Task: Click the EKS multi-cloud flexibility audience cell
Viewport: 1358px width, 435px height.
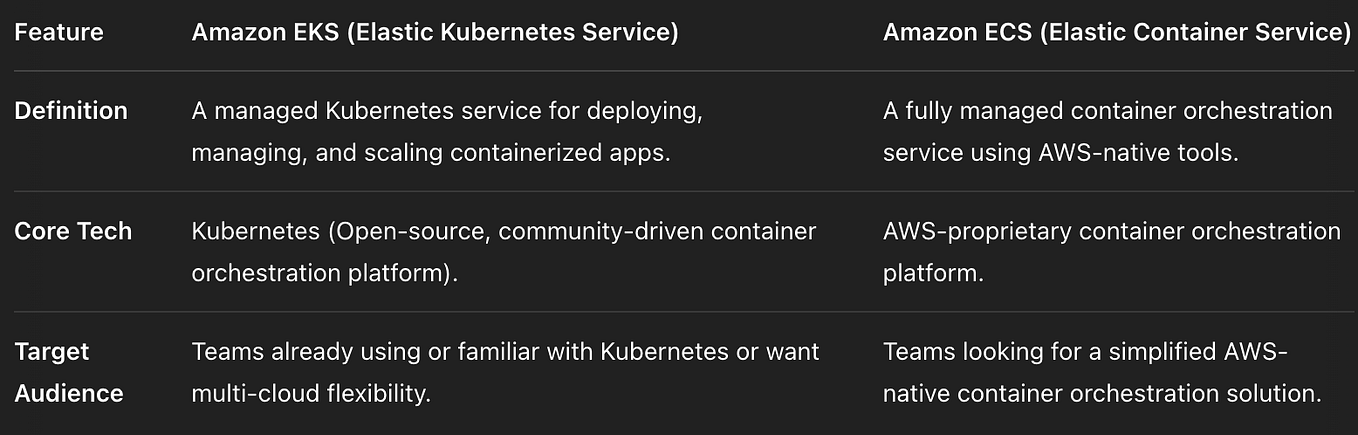Action: click(505, 372)
